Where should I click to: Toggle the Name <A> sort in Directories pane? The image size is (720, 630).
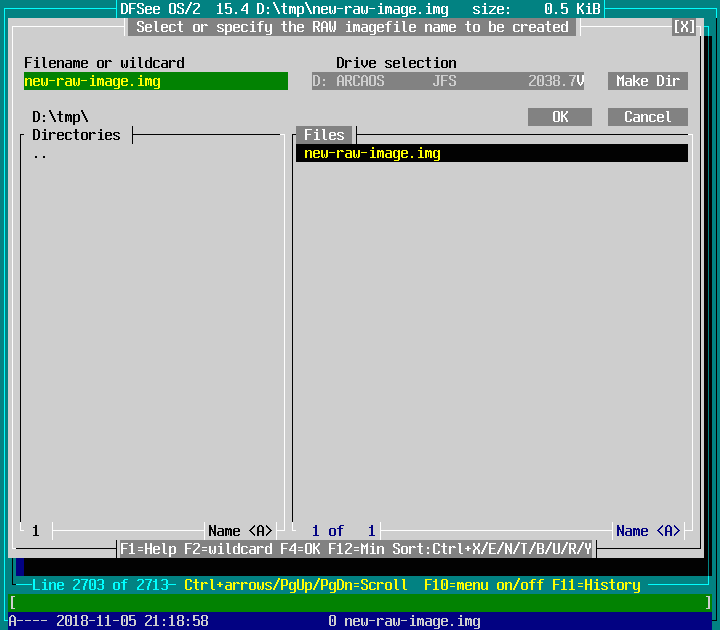[x=240, y=531]
